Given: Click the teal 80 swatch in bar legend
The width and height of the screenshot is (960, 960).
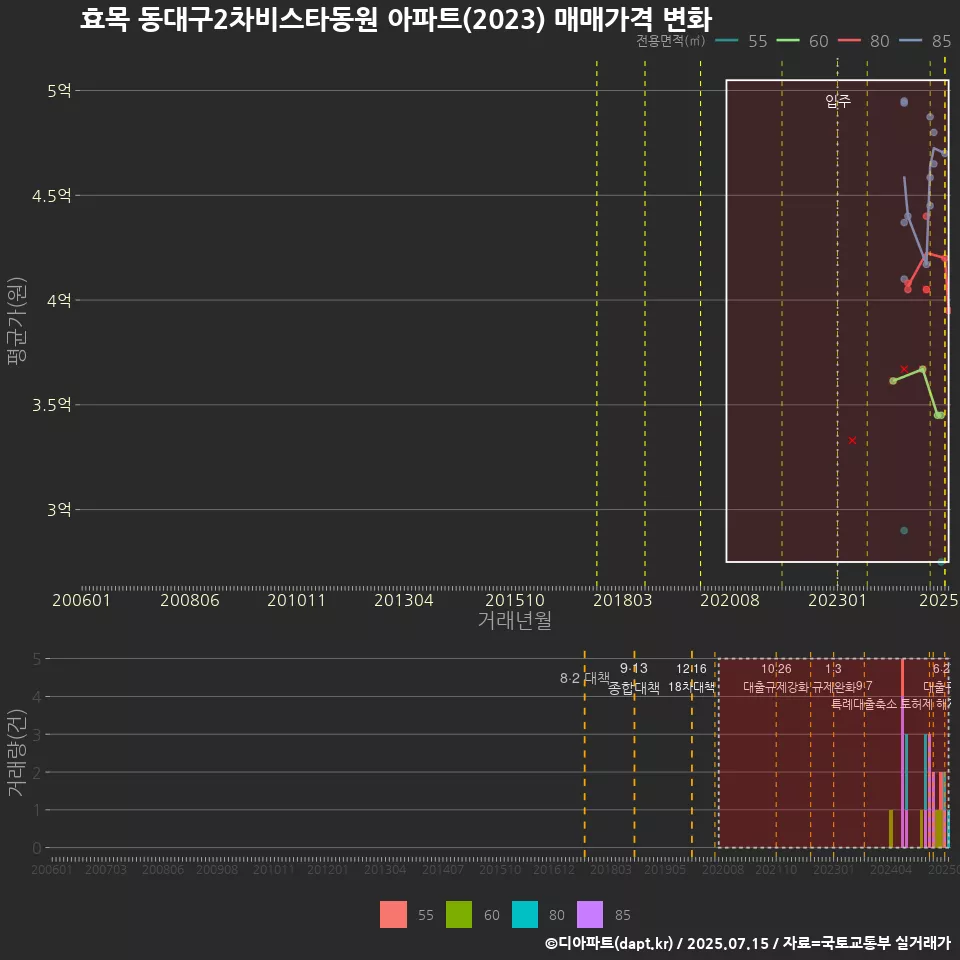Looking at the screenshot, I should [525, 915].
